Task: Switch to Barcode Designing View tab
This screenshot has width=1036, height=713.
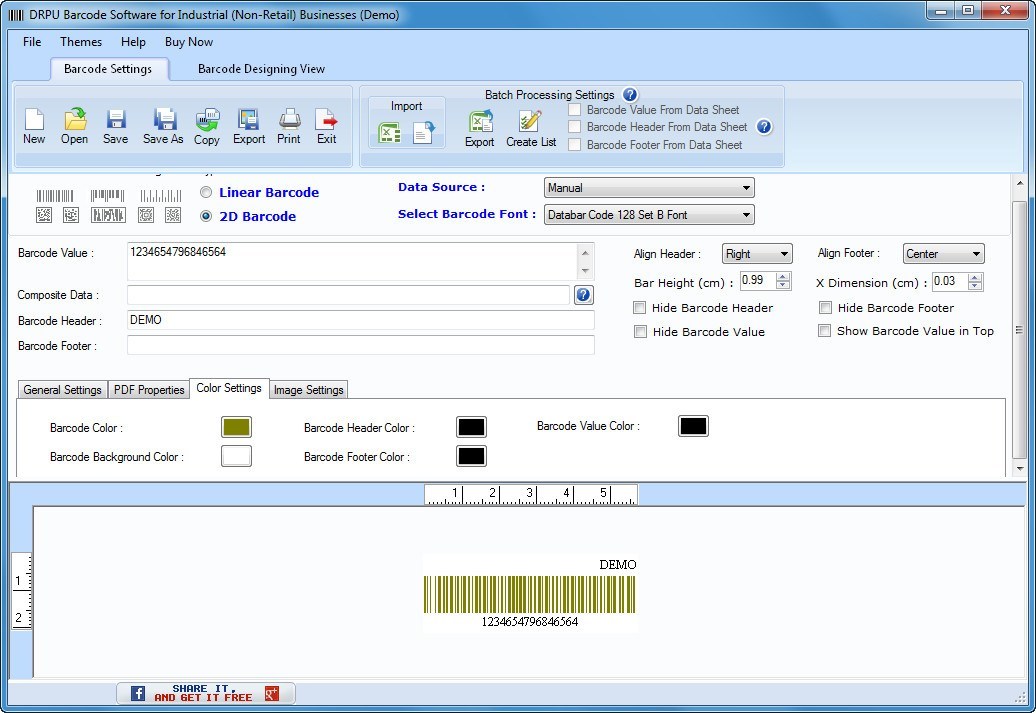Action: (260, 69)
